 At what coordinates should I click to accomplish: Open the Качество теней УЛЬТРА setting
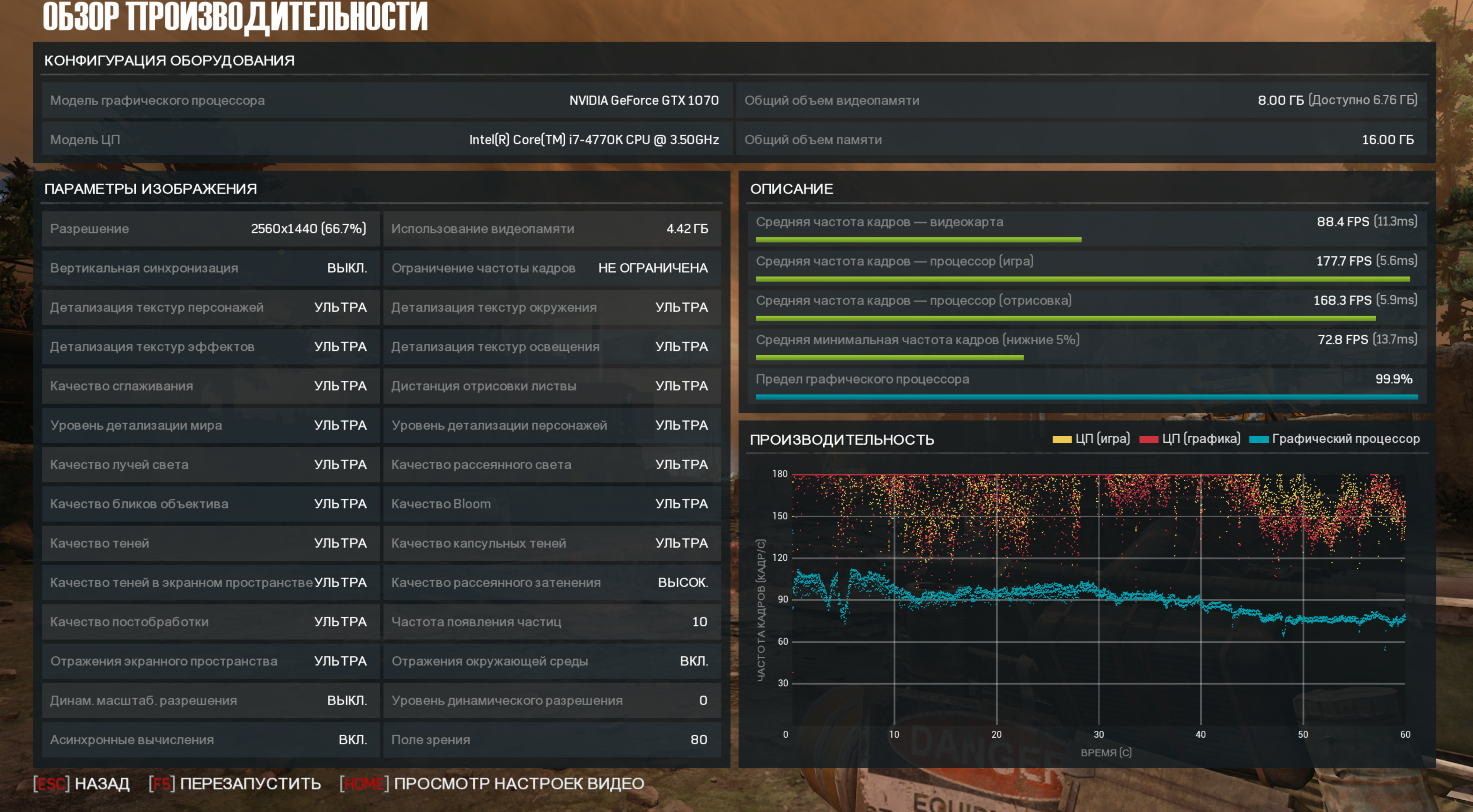210,543
